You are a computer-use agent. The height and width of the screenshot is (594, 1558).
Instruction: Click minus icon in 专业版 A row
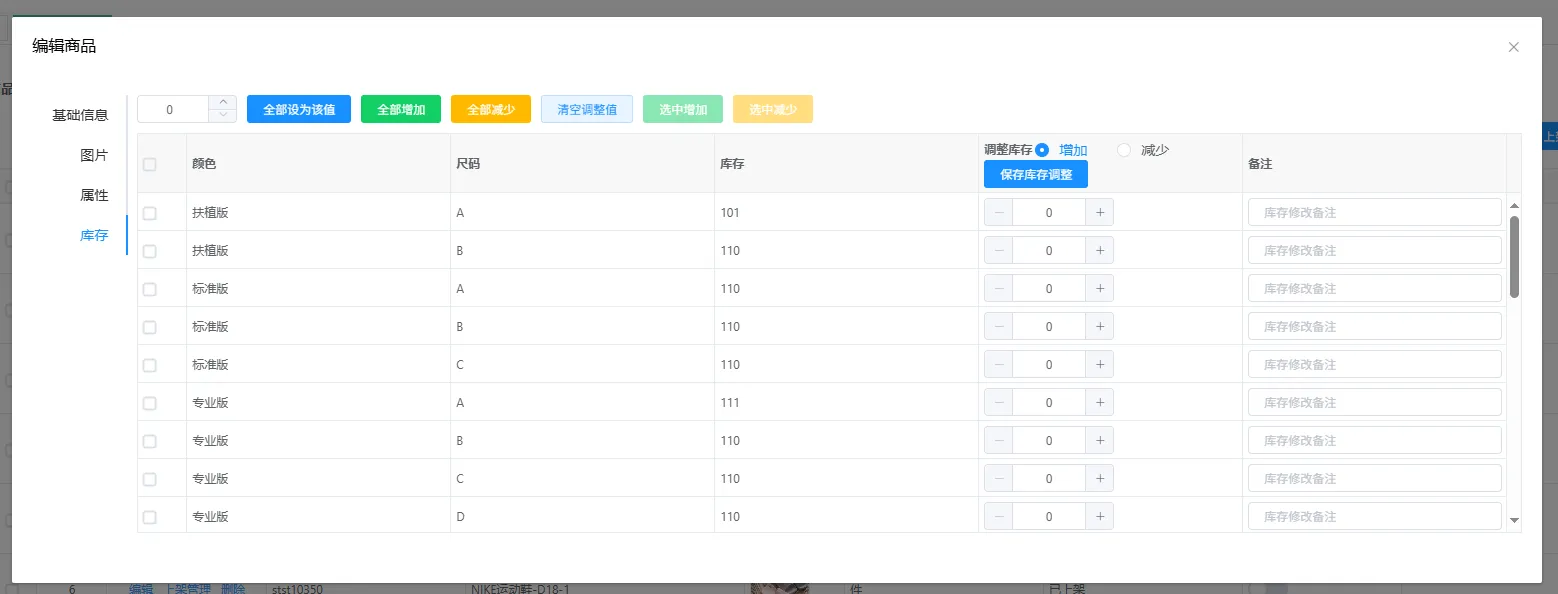(999, 403)
